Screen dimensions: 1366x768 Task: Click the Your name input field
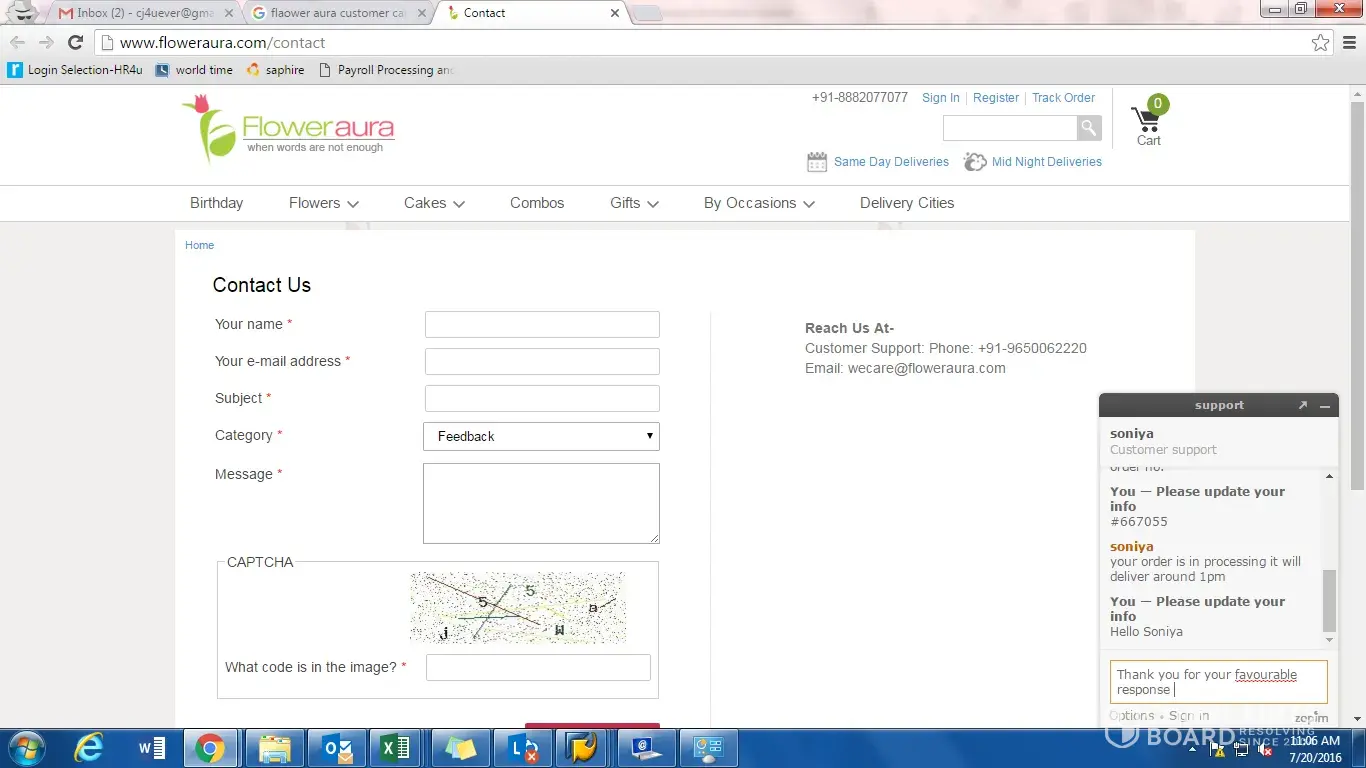click(542, 325)
